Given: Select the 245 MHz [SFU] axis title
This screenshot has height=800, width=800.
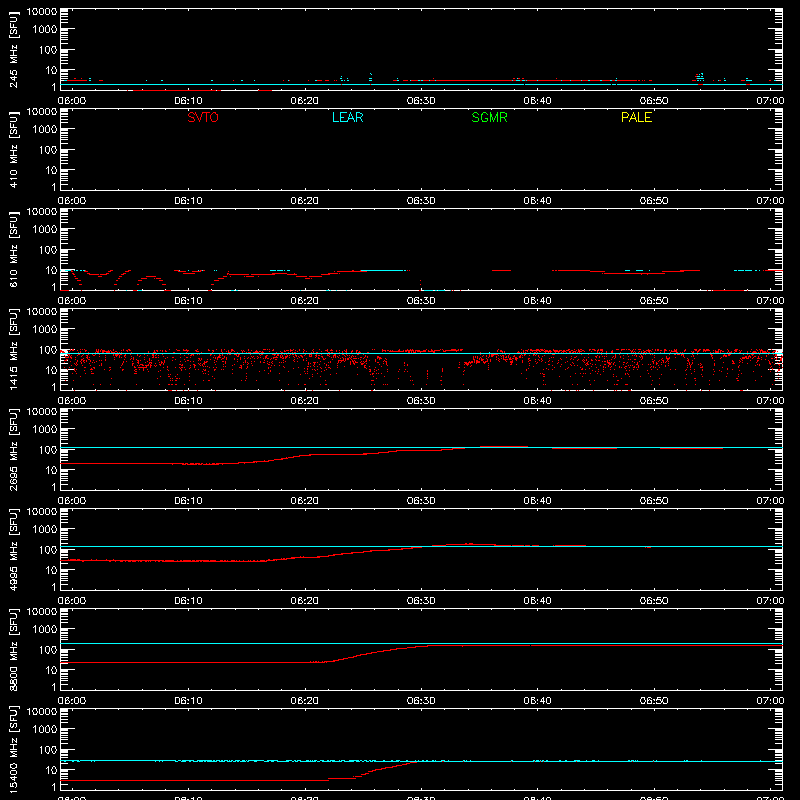Looking at the screenshot, I should [14, 49].
